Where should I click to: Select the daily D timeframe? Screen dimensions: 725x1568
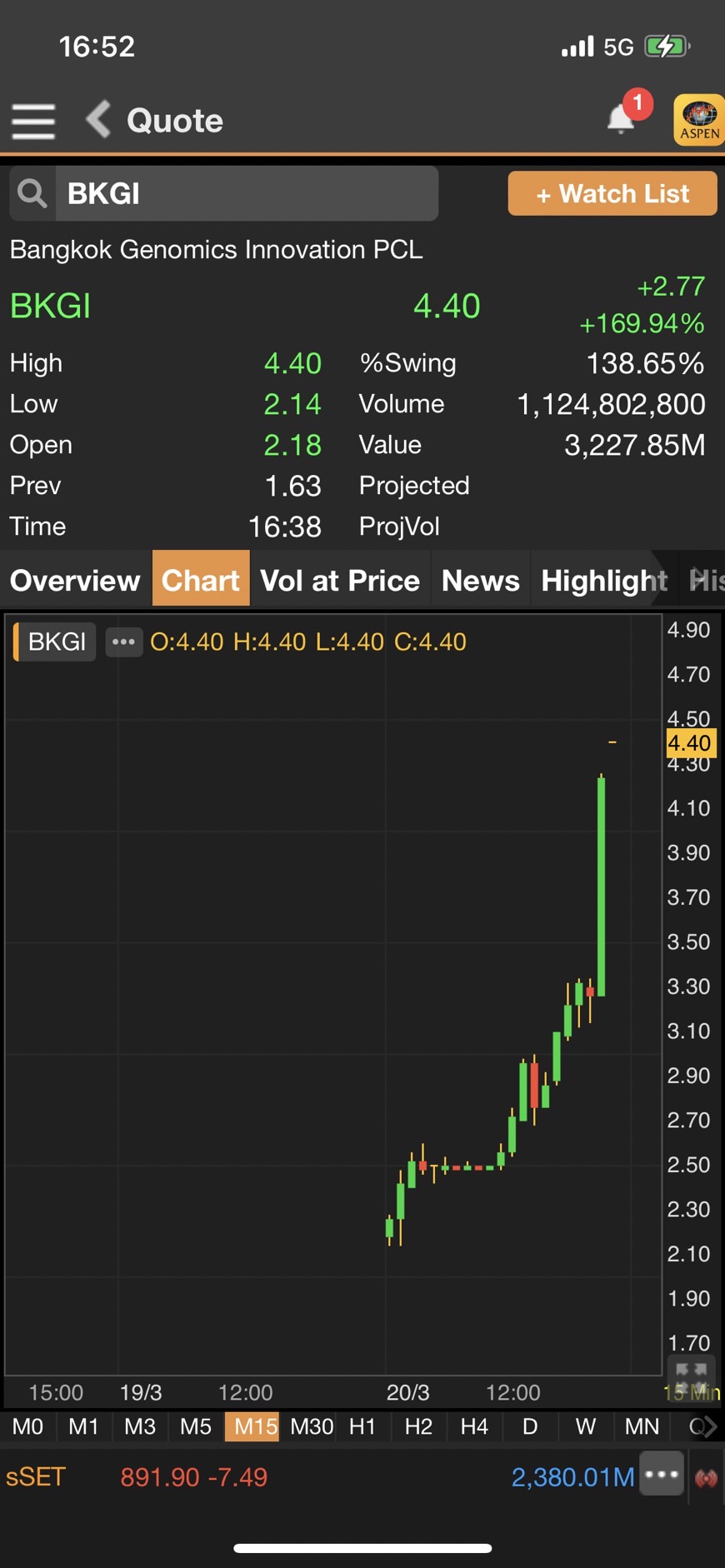(530, 1426)
